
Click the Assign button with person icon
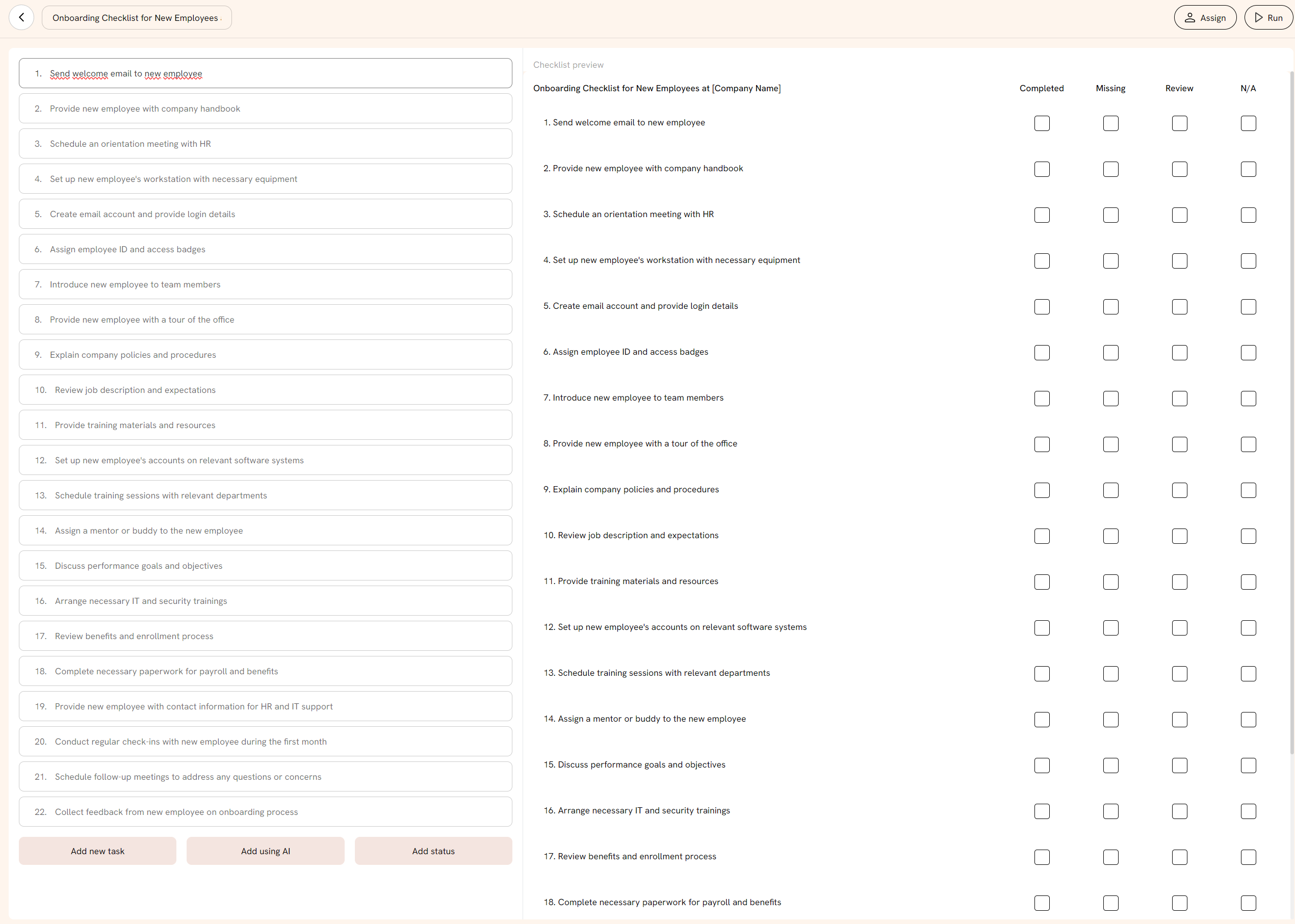(x=1205, y=18)
